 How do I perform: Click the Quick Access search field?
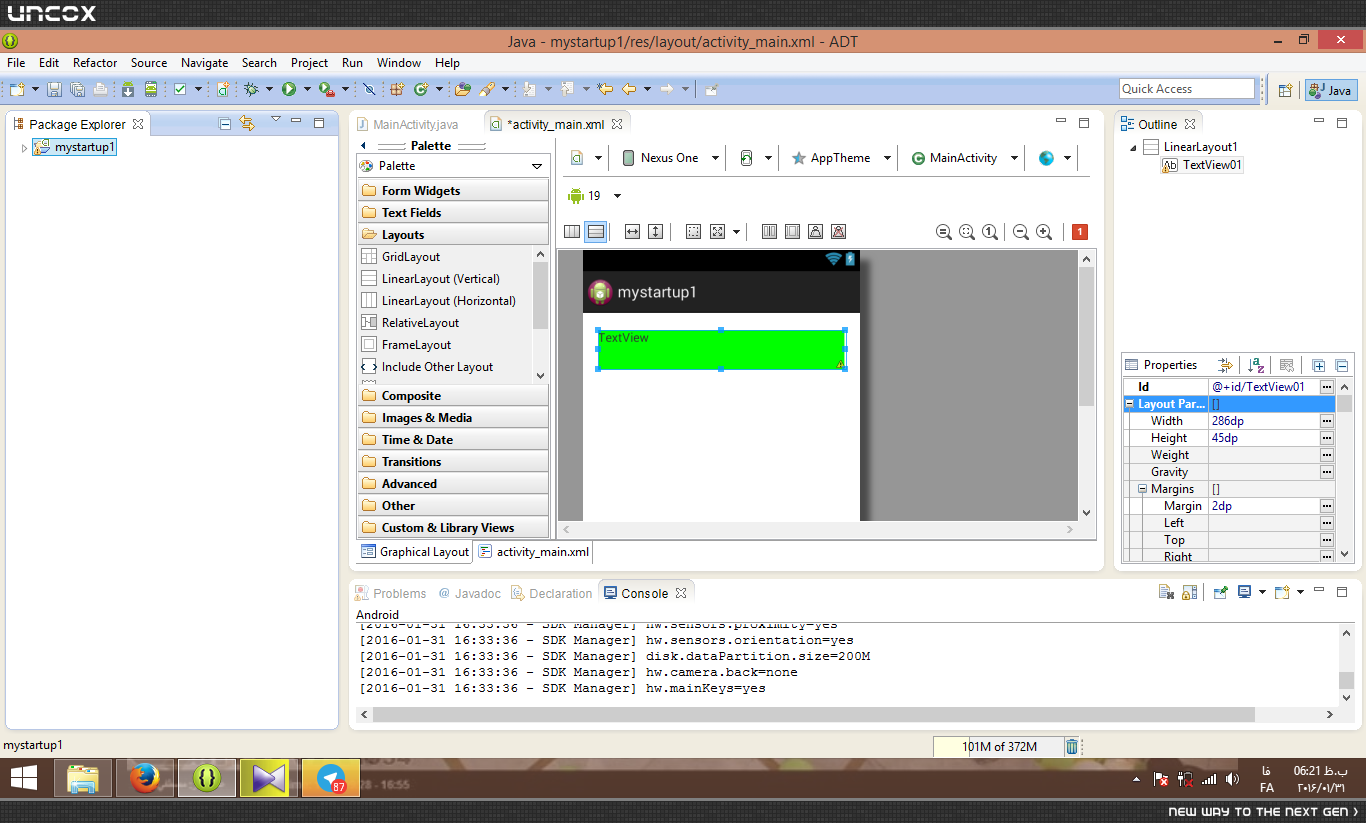point(1187,89)
